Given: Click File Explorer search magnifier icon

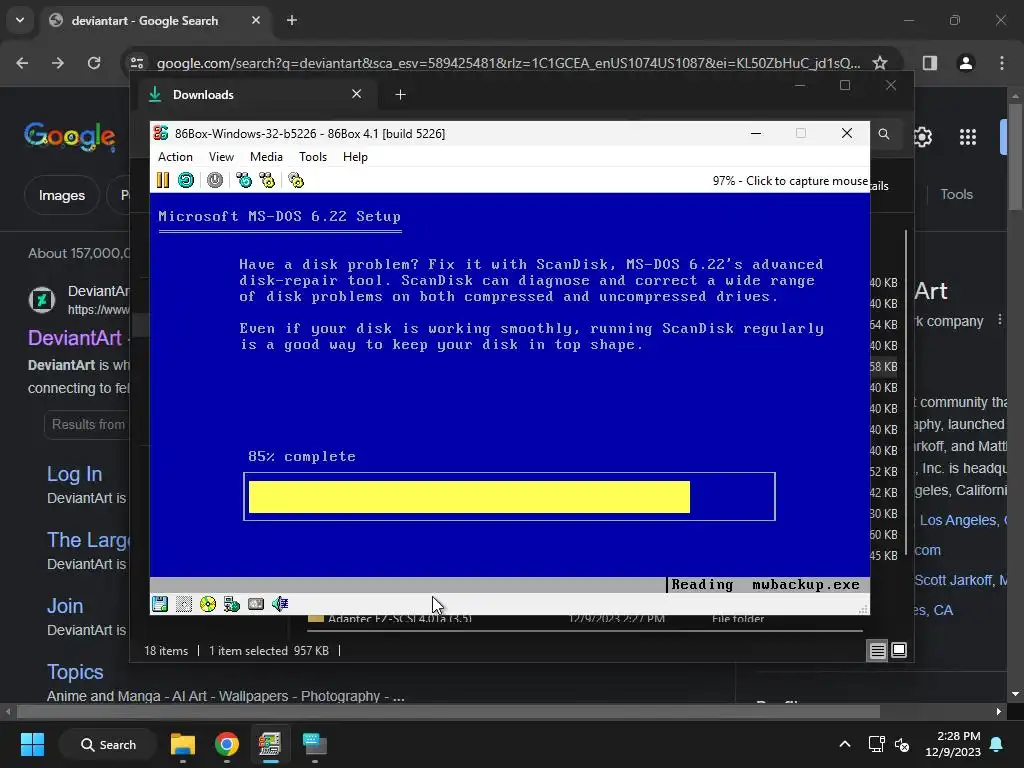Looking at the screenshot, I should [x=884, y=134].
